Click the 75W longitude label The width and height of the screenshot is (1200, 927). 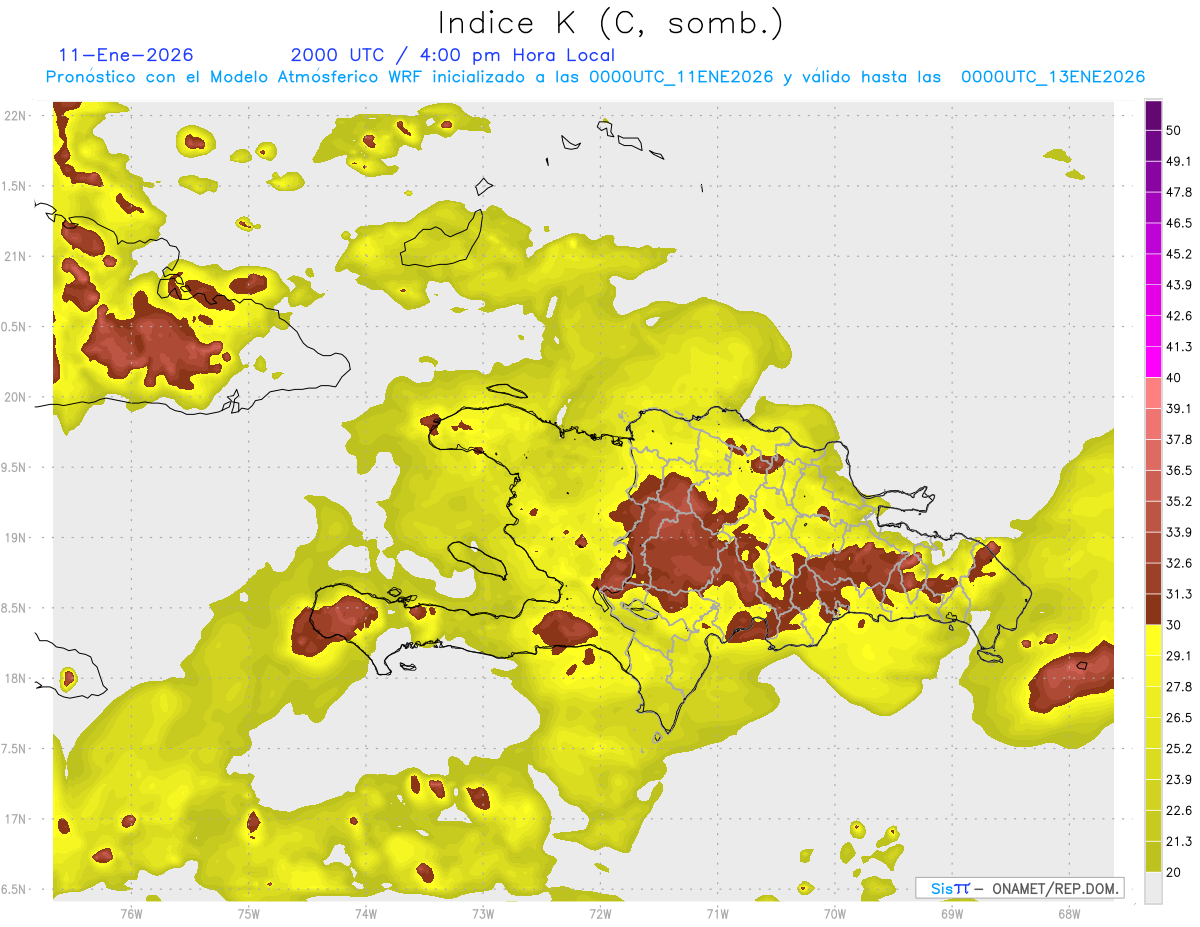[x=249, y=913]
